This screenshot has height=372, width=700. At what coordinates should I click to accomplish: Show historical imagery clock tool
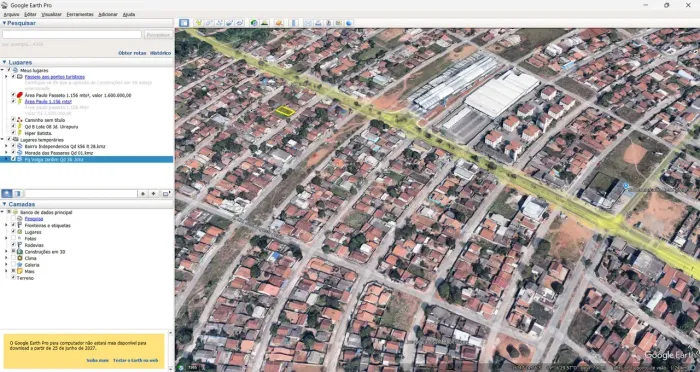coord(254,23)
